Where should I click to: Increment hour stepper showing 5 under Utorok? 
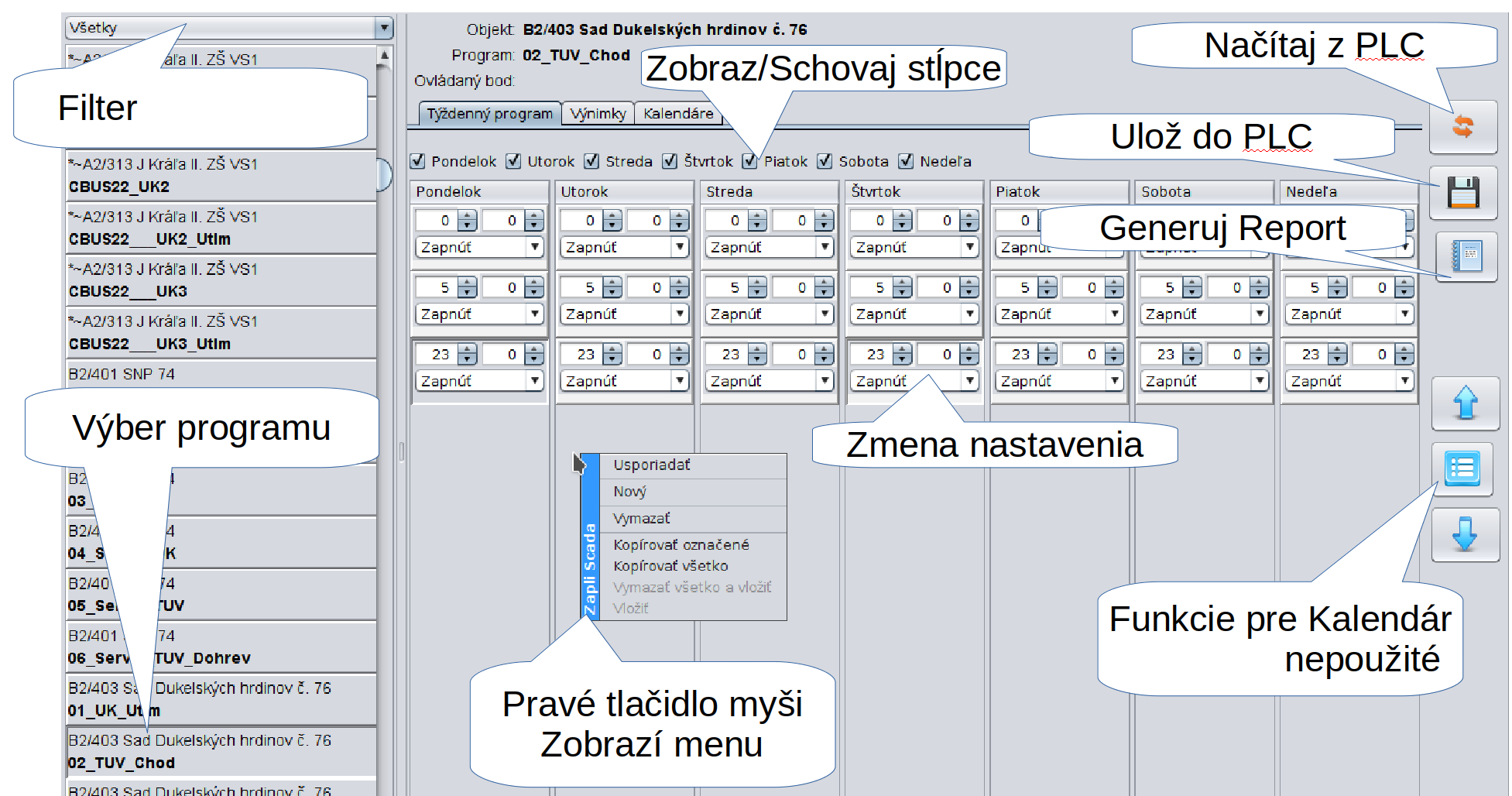click(x=612, y=283)
